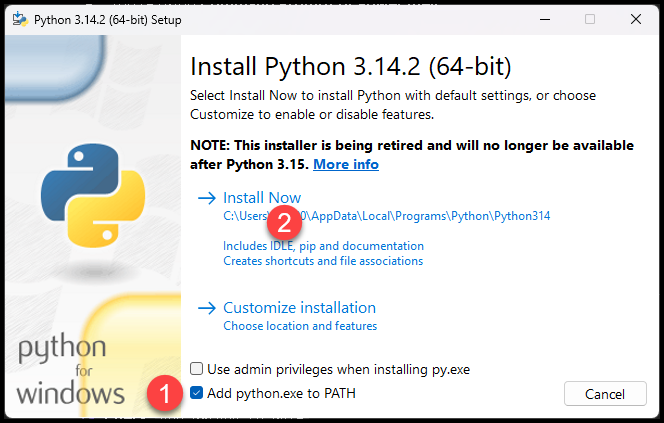The width and height of the screenshot is (664, 423).
Task: Open the More info link
Action: tap(346, 164)
